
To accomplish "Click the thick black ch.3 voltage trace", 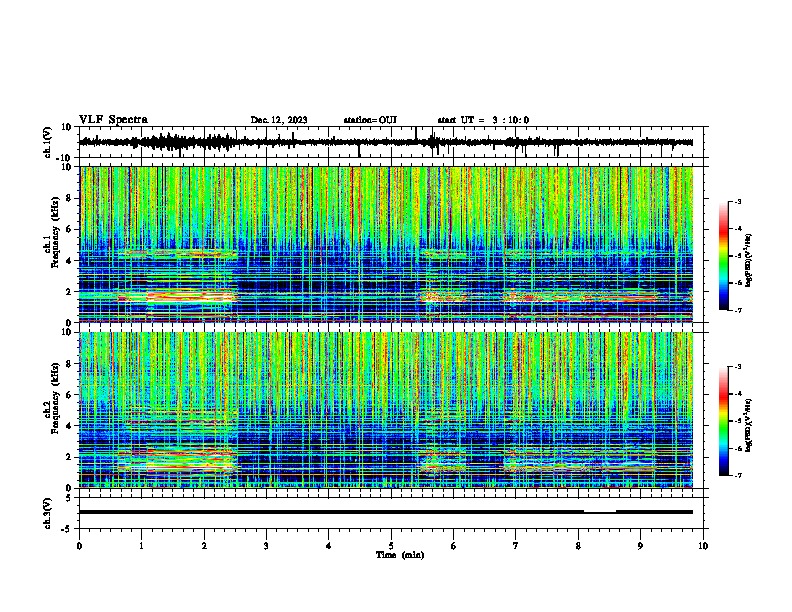I will click(x=386, y=512).
